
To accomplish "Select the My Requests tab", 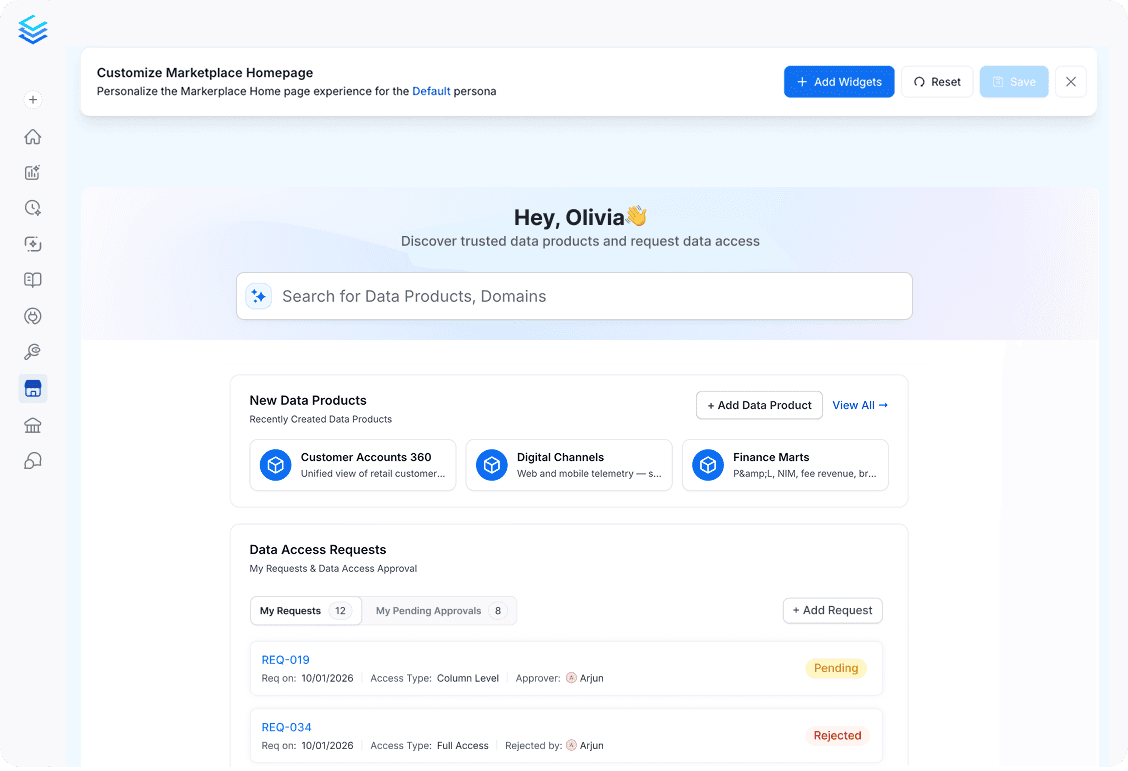I will point(306,611).
